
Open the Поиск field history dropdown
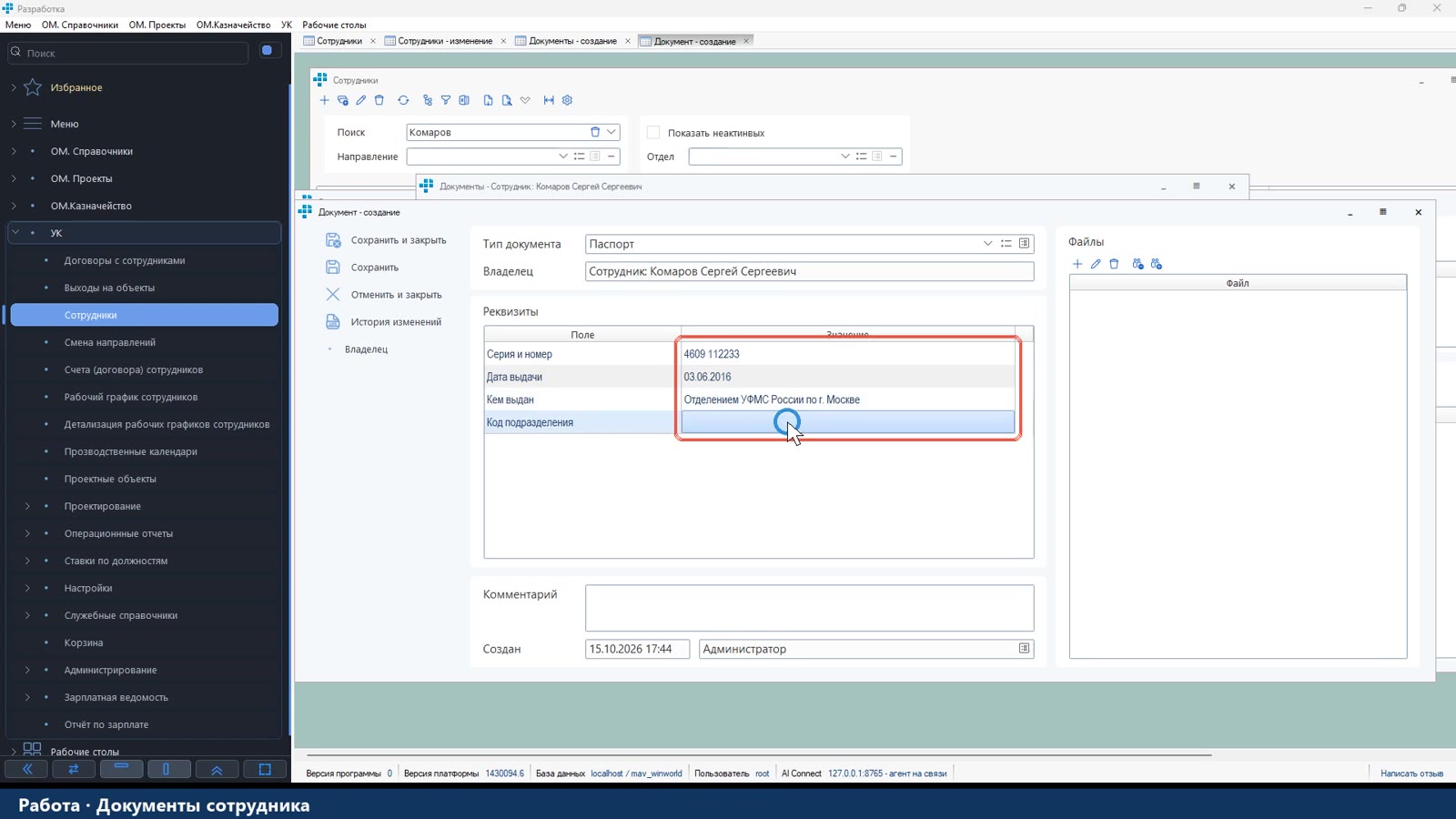point(612,132)
